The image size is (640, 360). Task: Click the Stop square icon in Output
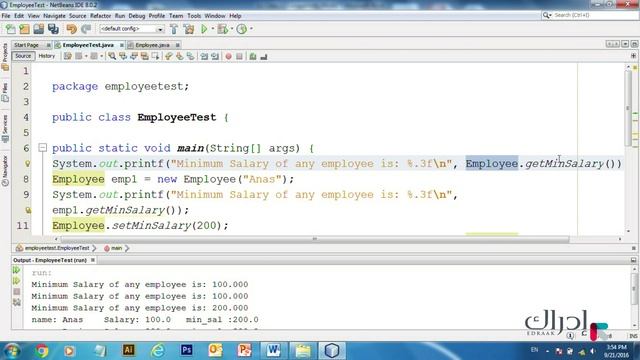click(x=16, y=292)
